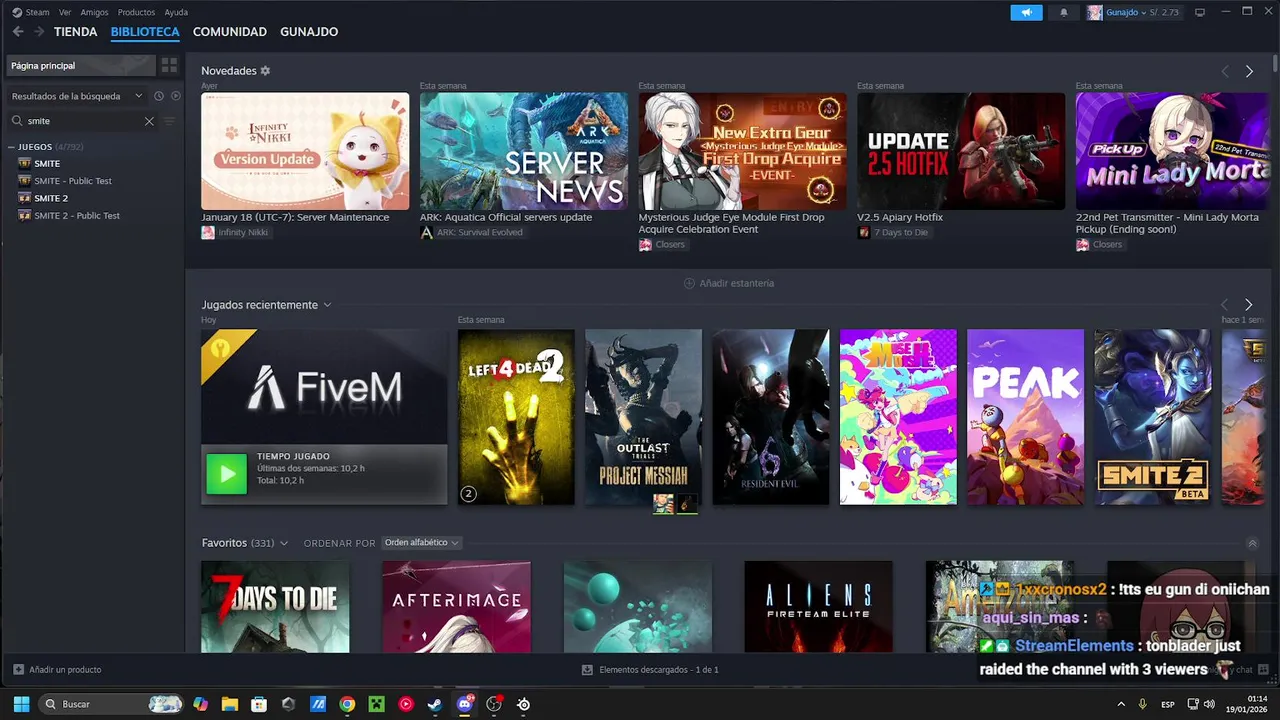Go forward with the right arrow
Image resolution: width=1280 pixels, height=720 pixels.
point(39,32)
